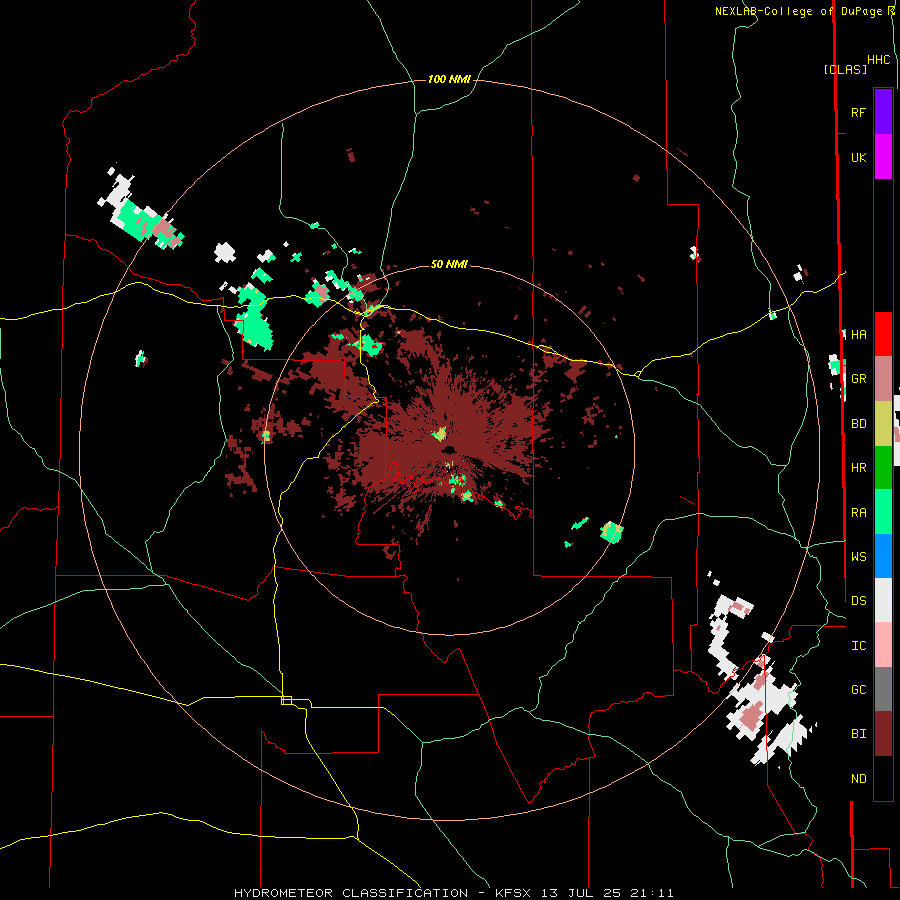Click the WS blue legend swatch
900x900 pixels.
point(883,556)
